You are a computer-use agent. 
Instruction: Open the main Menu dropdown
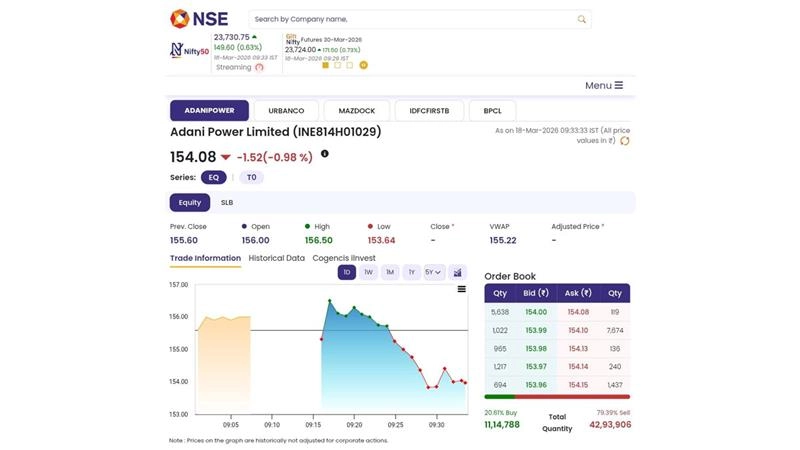603,85
